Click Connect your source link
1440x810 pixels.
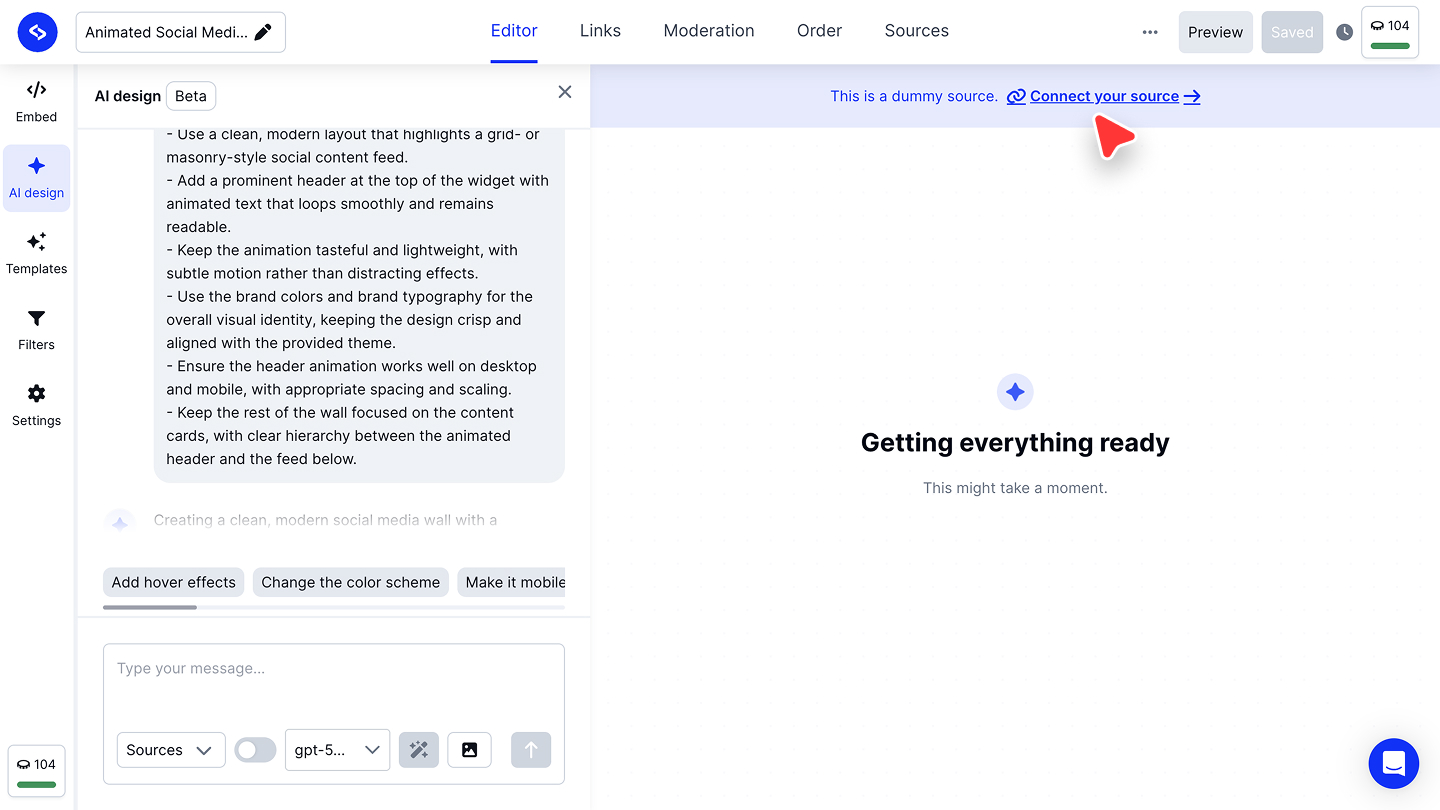[1104, 96]
